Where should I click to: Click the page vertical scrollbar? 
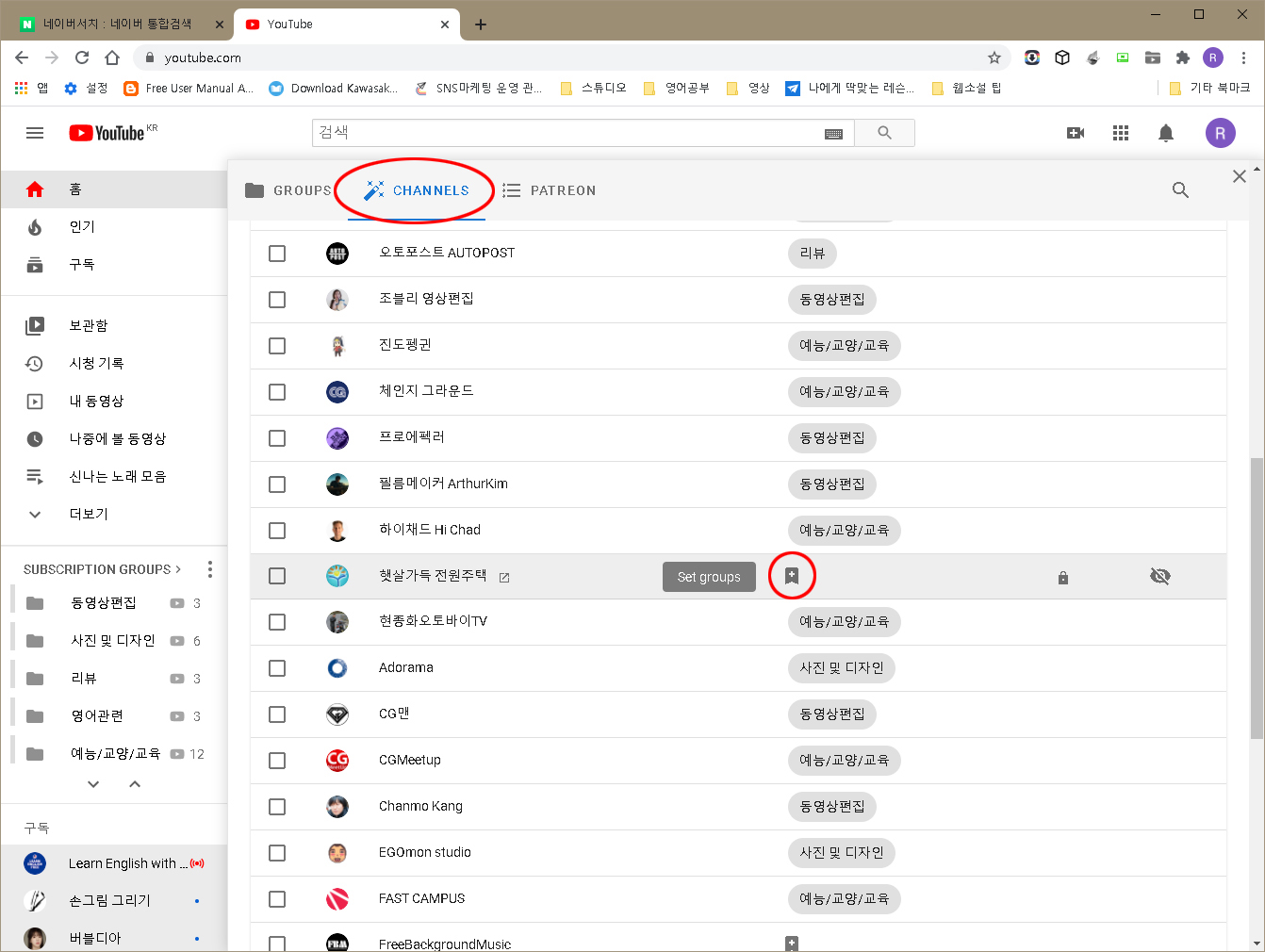tap(1257, 599)
